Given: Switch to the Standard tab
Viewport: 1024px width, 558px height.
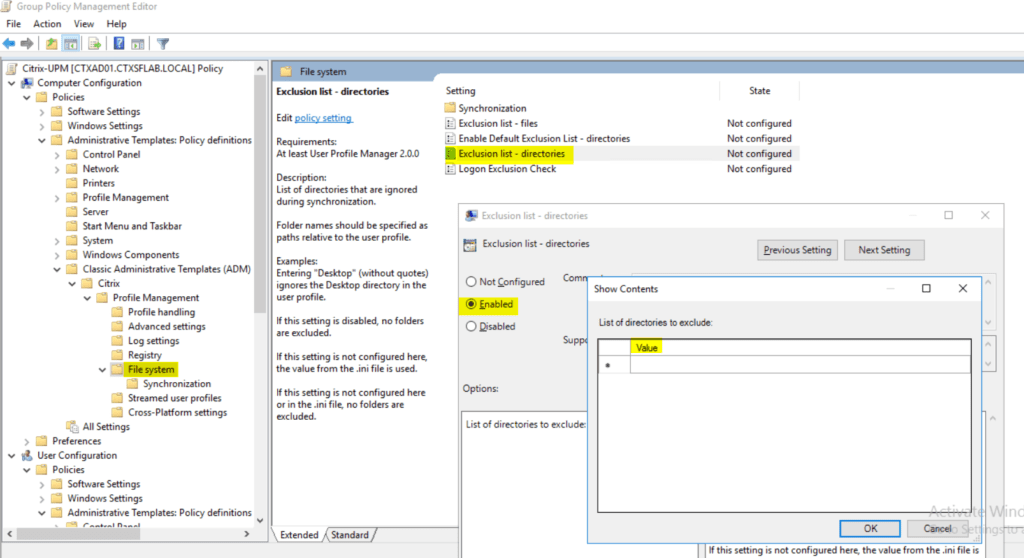Looking at the screenshot, I should (x=349, y=534).
